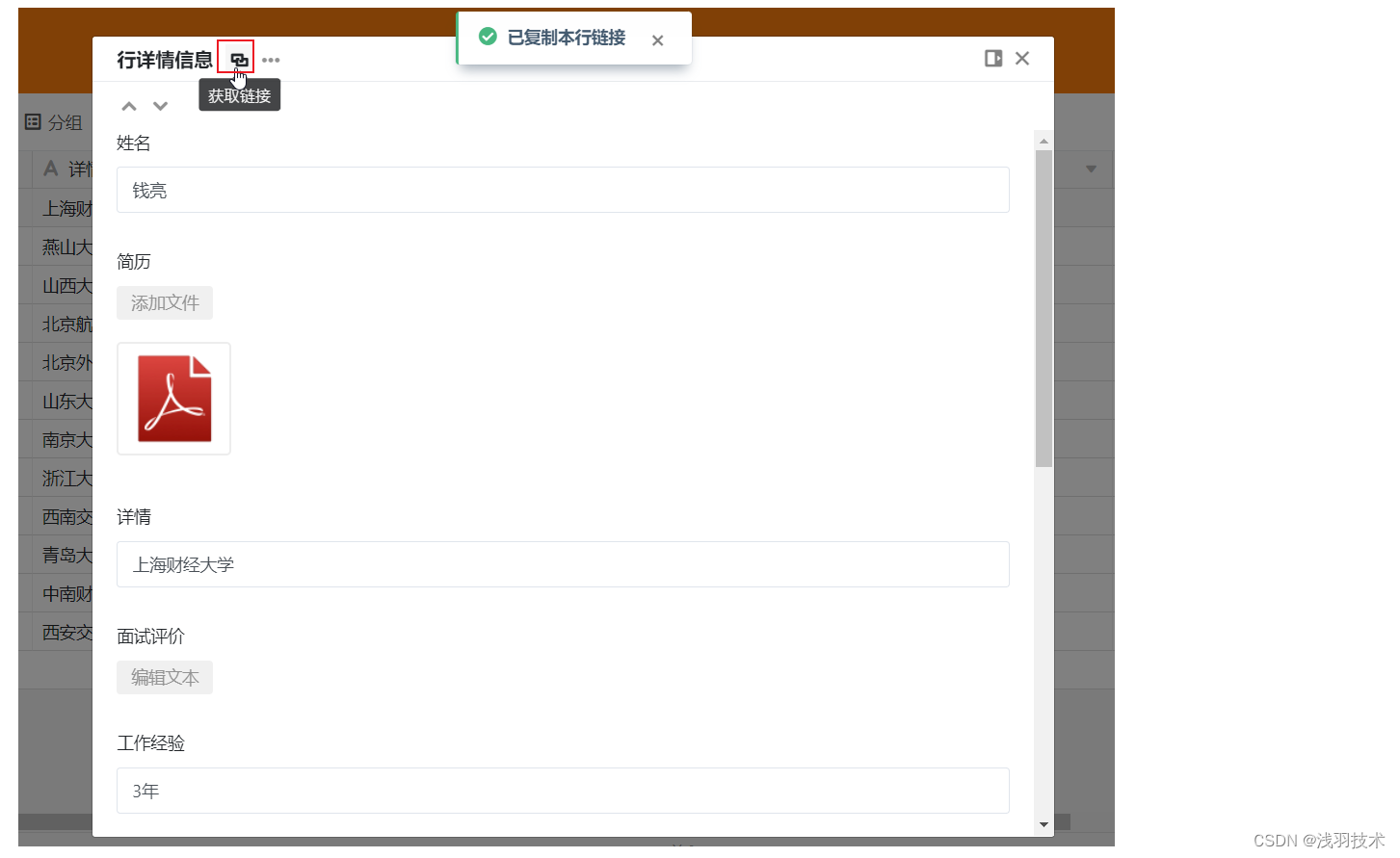The height and width of the screenshot is (858, 1400).
Task: Open the PDF resume thumbnail
Action: [173, 399]
